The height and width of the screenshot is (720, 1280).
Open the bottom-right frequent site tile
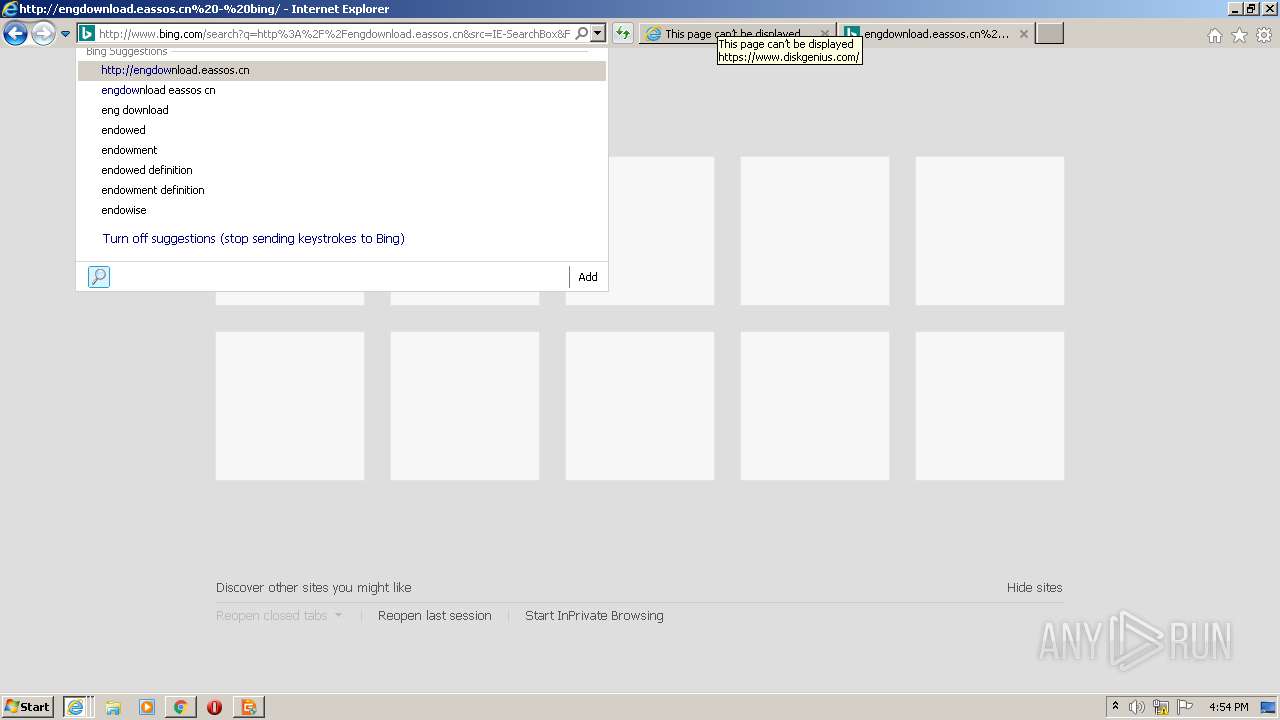click(990, 406)
